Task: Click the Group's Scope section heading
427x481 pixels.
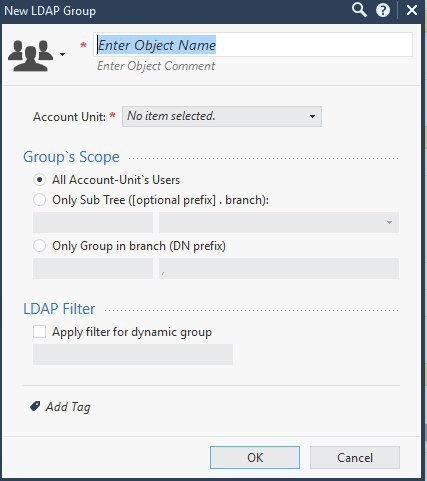Action: tap(71, 157)
